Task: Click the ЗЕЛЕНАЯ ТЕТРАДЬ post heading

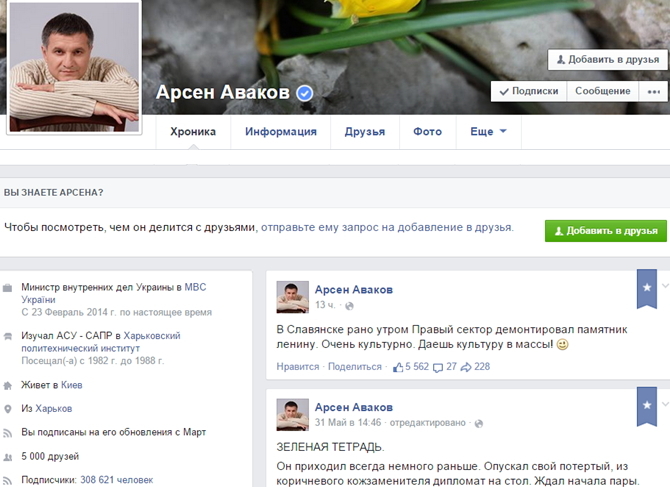Action: (330, 447)
